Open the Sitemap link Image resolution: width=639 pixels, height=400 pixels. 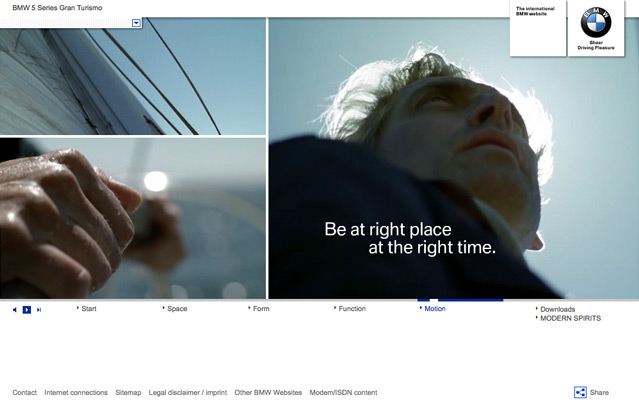click(x=128, y=393)
